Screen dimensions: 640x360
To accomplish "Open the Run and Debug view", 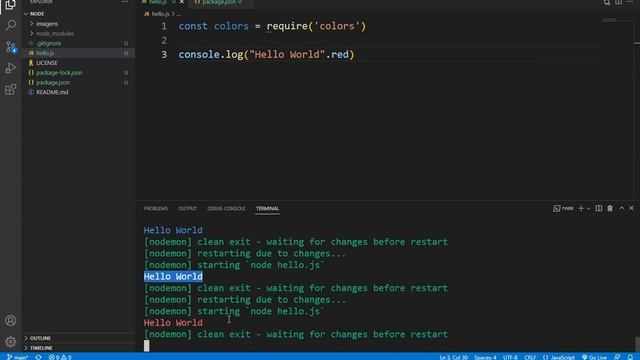I will 11,68.
